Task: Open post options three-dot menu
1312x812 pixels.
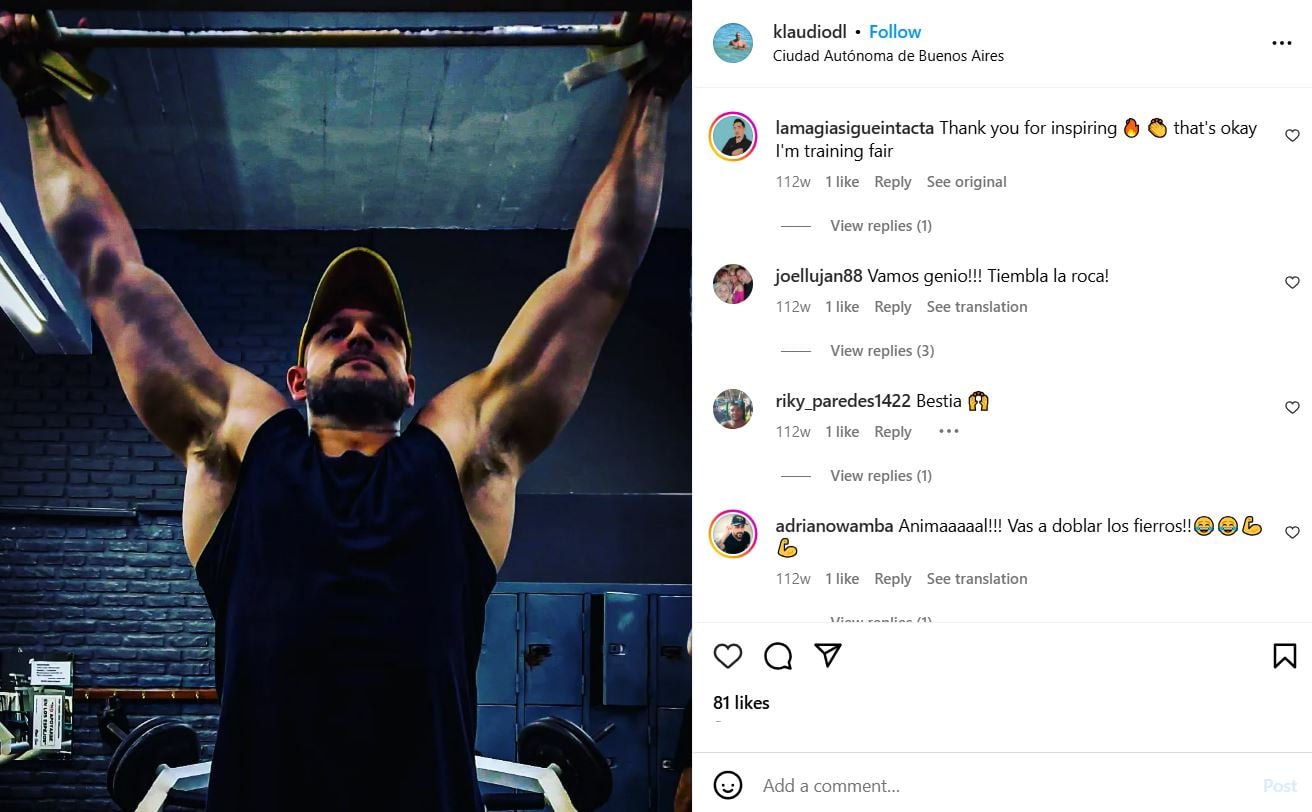Action: (x=1281, y=43)
